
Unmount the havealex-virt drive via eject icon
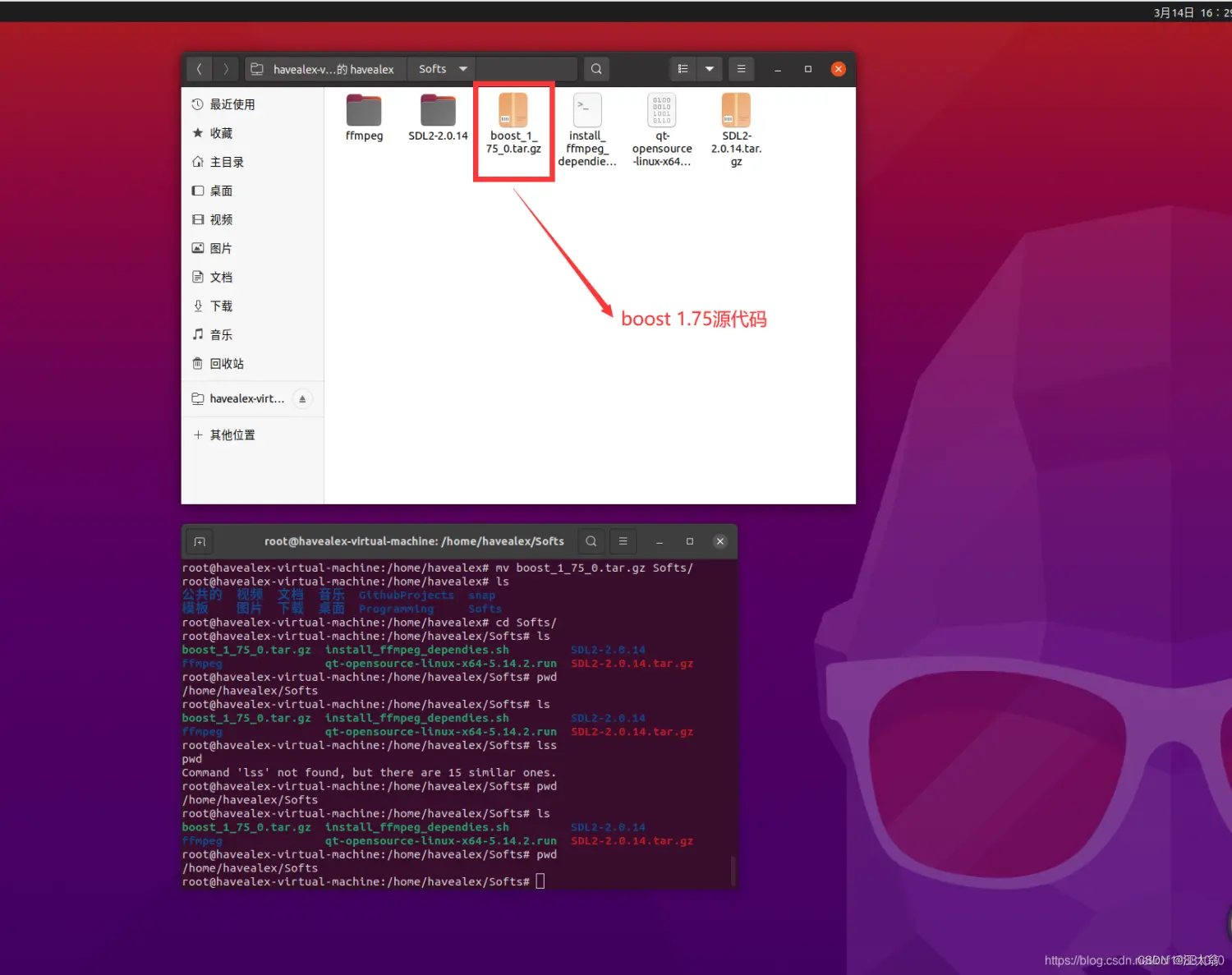click(301, 398)
